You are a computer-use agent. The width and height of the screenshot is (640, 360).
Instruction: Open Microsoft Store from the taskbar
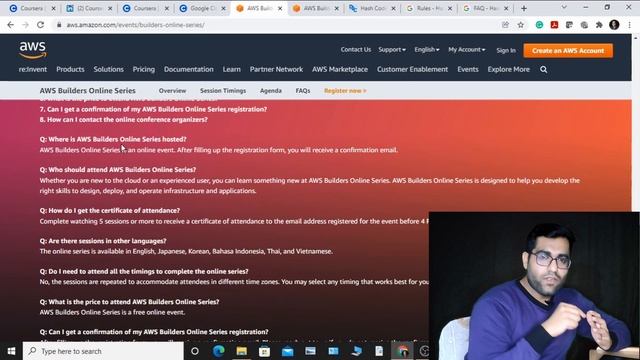[264, 351]
